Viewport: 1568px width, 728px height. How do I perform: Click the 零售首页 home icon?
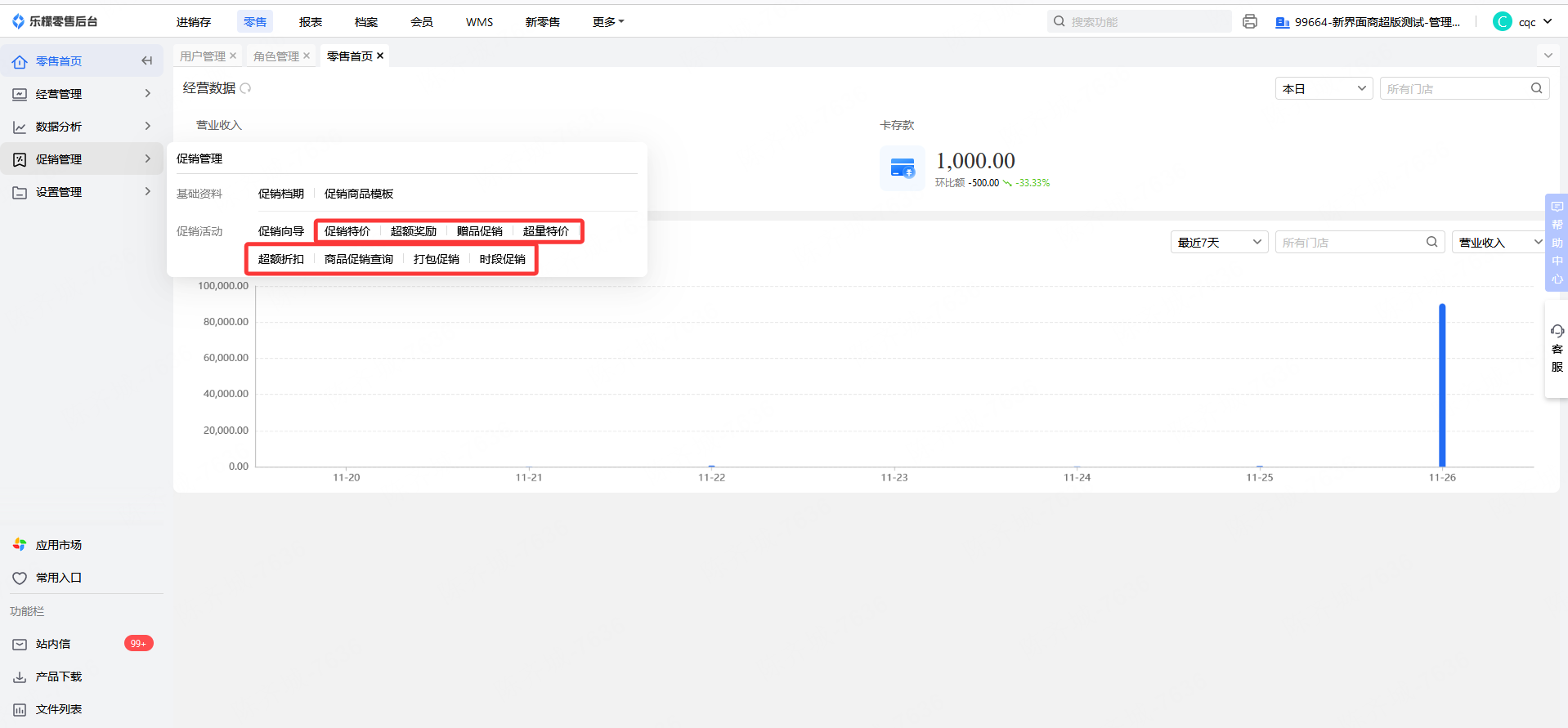pos(20,61)
